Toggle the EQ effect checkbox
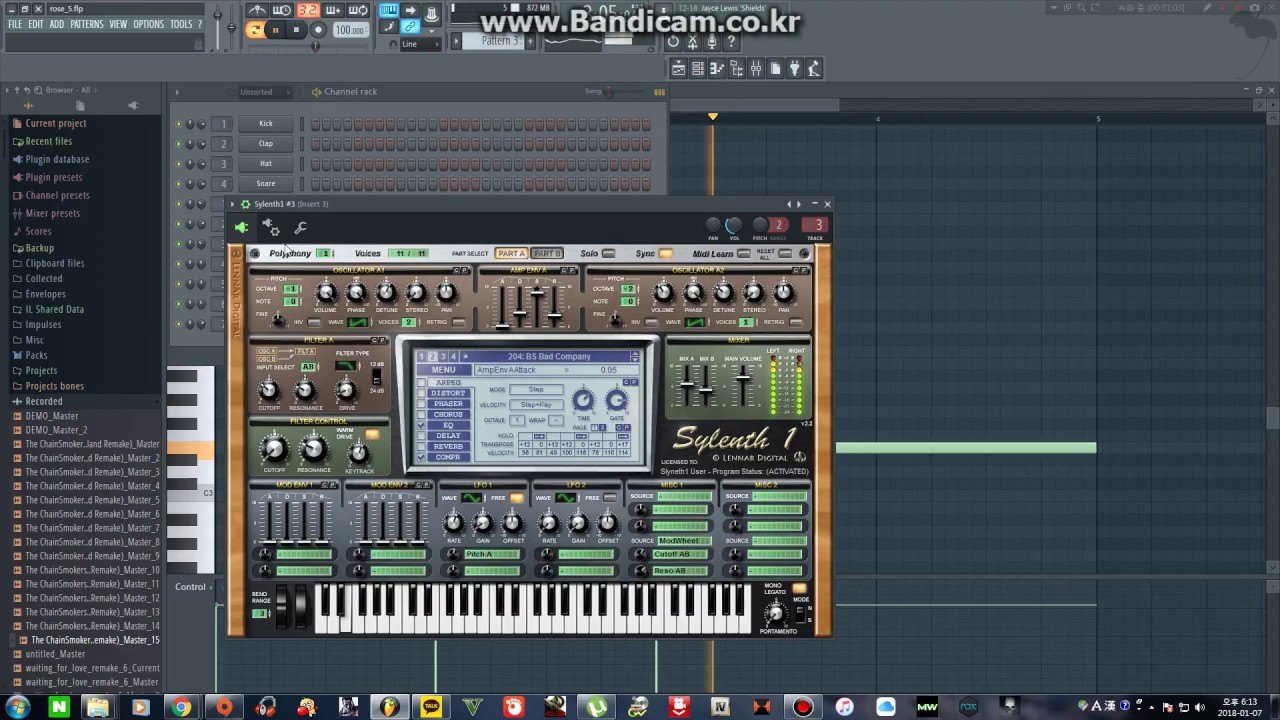Screen dimensions: 1280x720 pyautogui.click(x=422, y=425)
